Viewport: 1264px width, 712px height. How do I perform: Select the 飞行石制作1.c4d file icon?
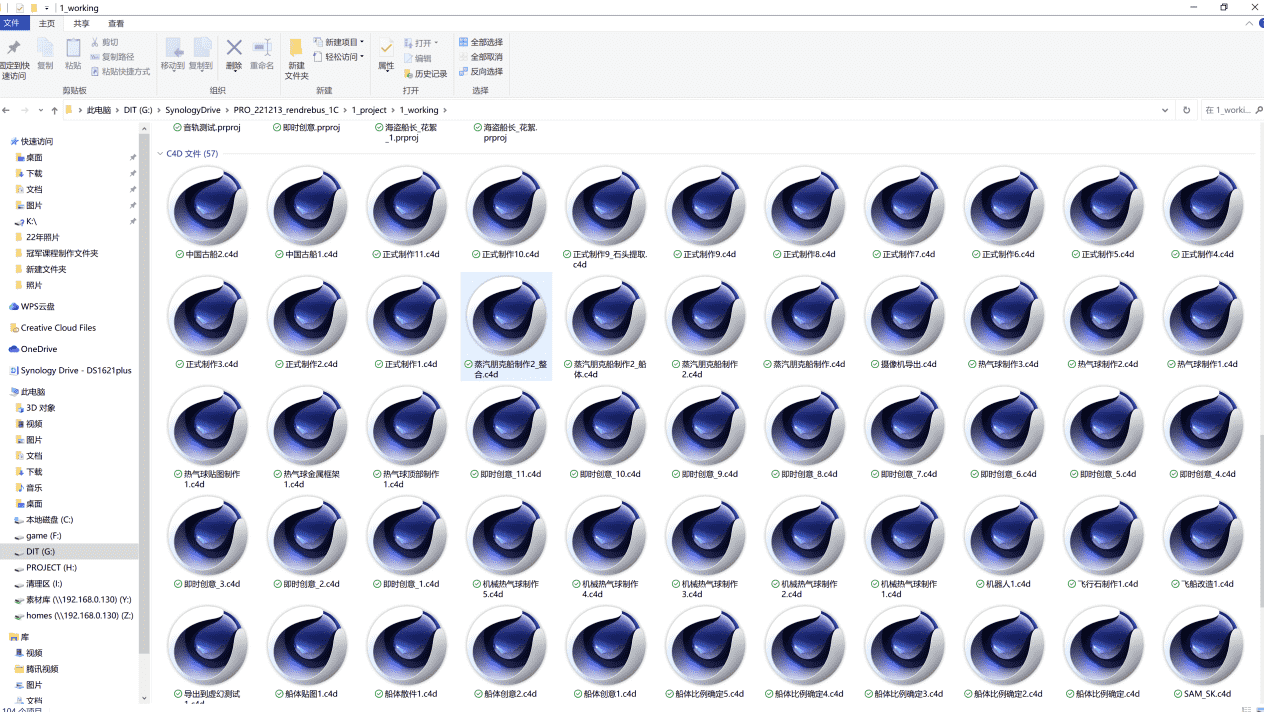tap(1104, 535)
